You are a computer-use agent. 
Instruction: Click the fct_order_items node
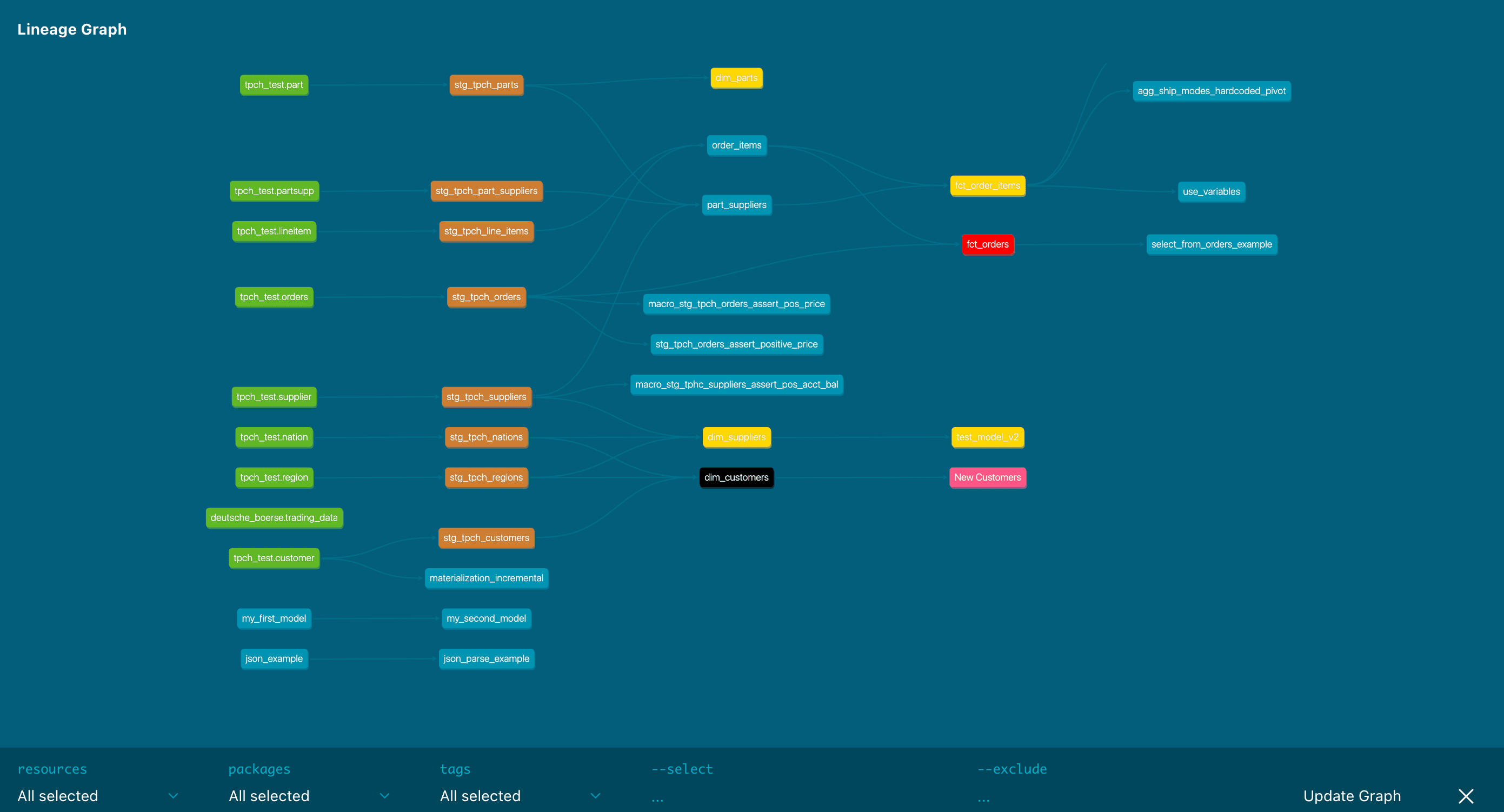point(987,185)
